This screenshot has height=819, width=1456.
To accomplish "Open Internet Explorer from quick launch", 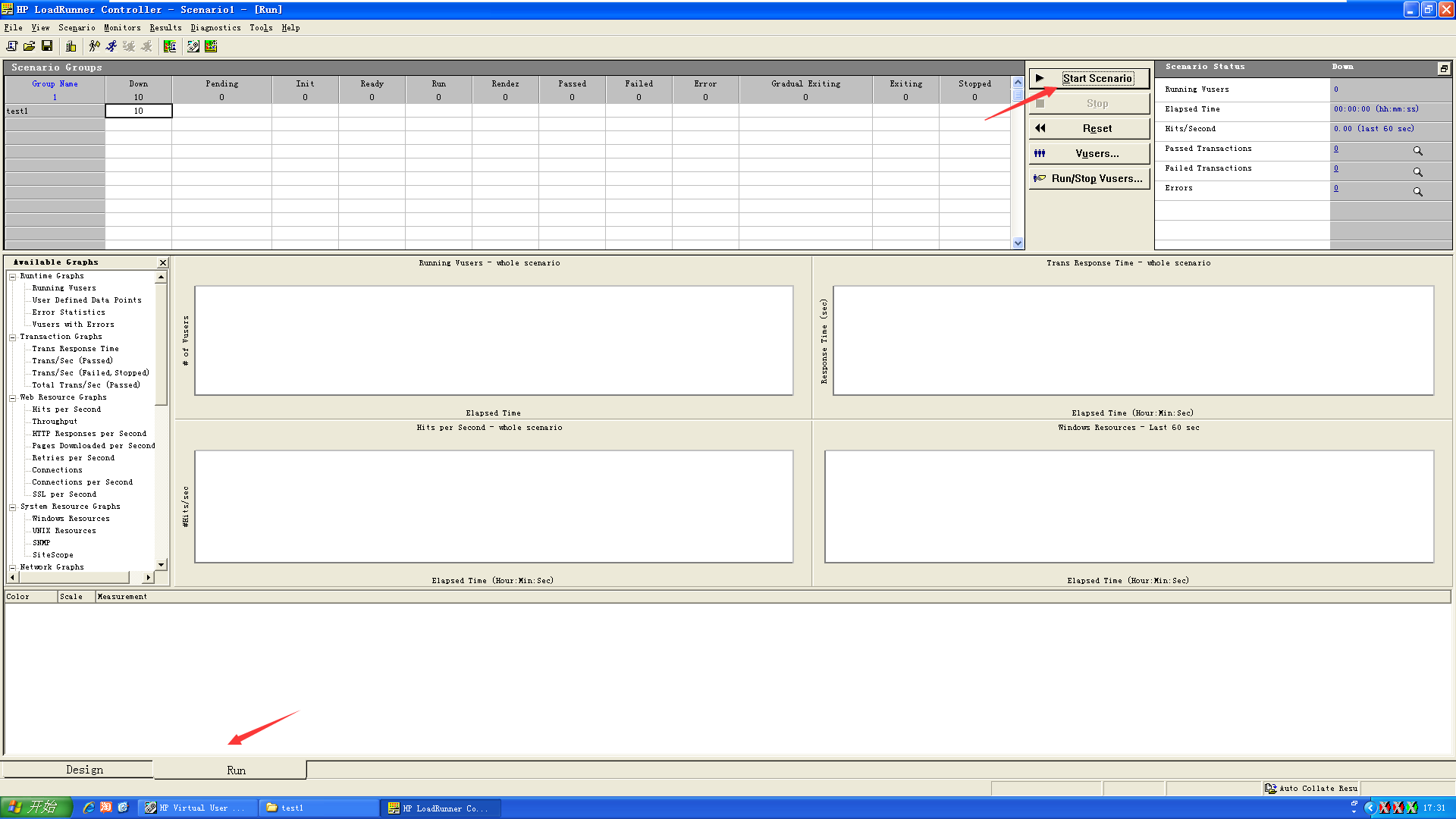I will coord(88,808).
